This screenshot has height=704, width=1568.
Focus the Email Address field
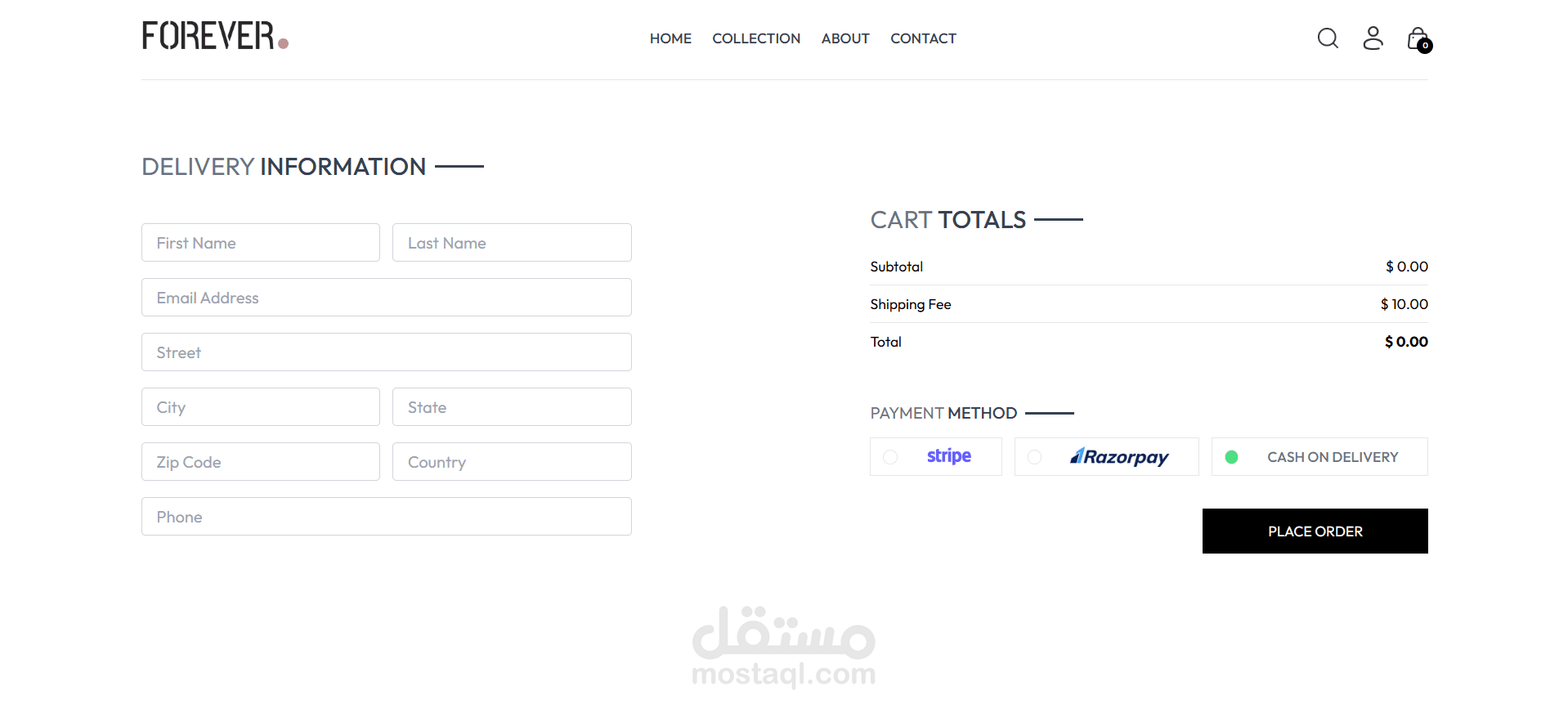387,298
